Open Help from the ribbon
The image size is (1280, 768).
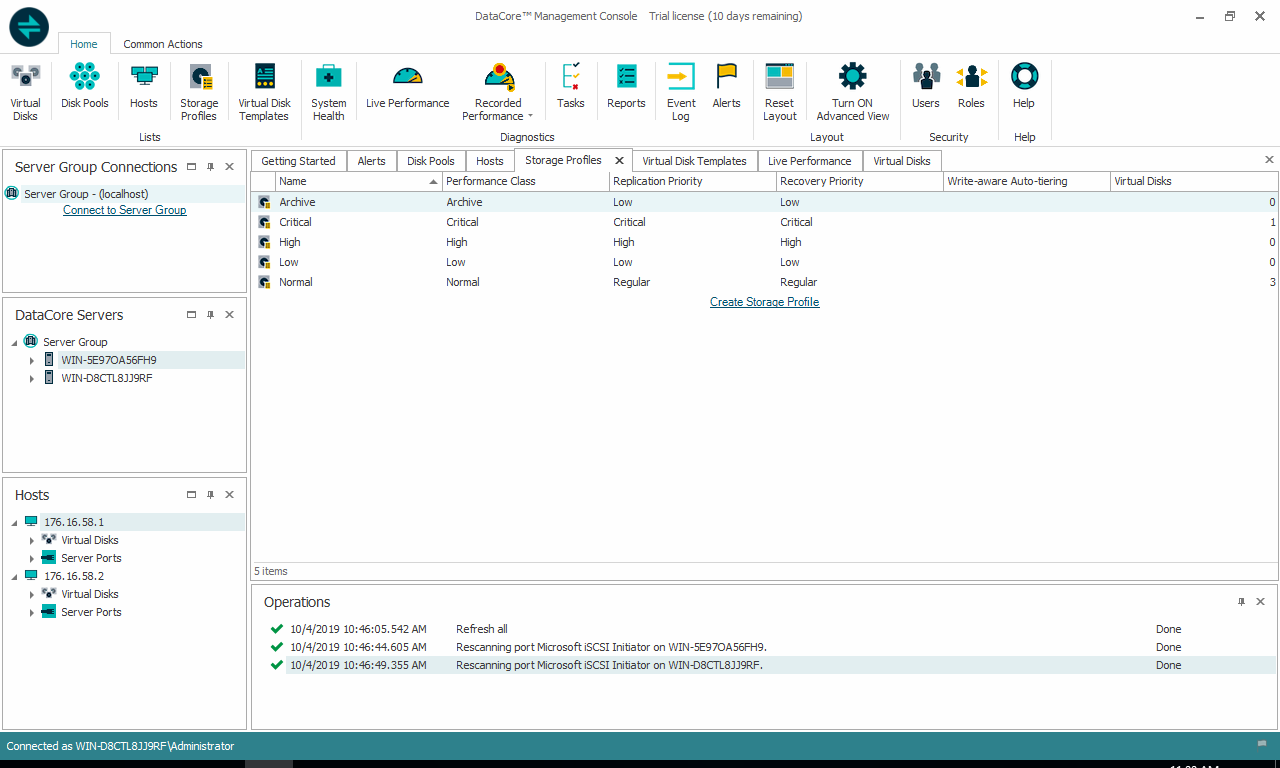coord(1024,86)
